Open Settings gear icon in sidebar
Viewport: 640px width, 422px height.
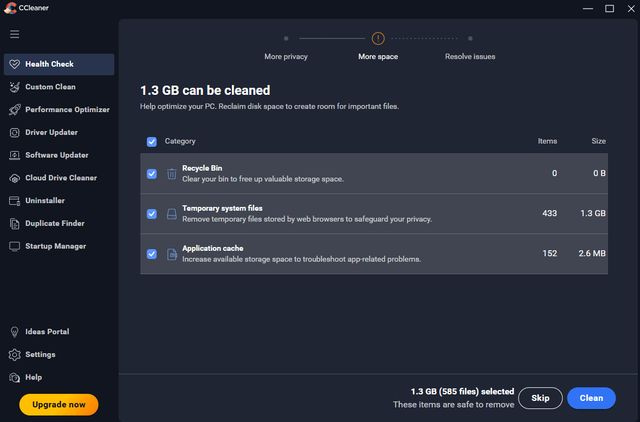coord(14,355)
